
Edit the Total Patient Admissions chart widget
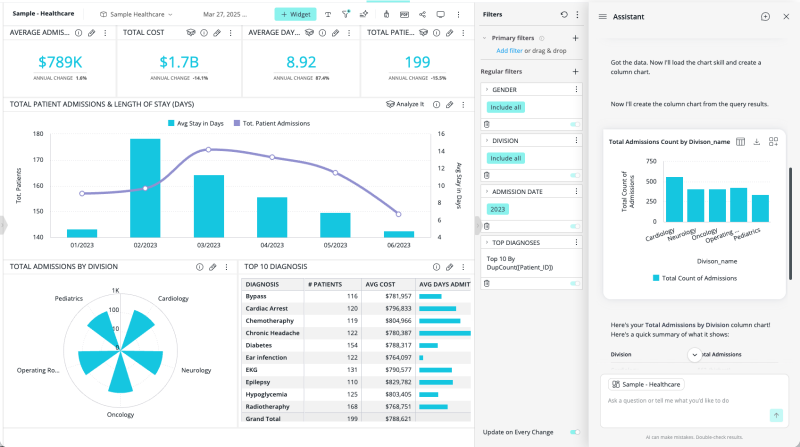pos(449,104)
